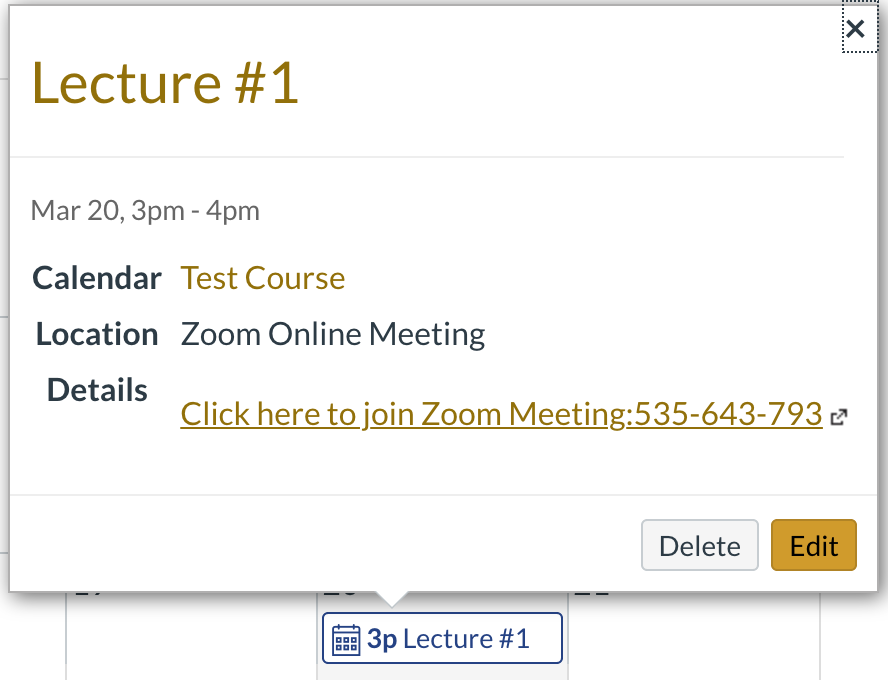
Task: Go to the Test Course calendar link
Action: point(263,278)
